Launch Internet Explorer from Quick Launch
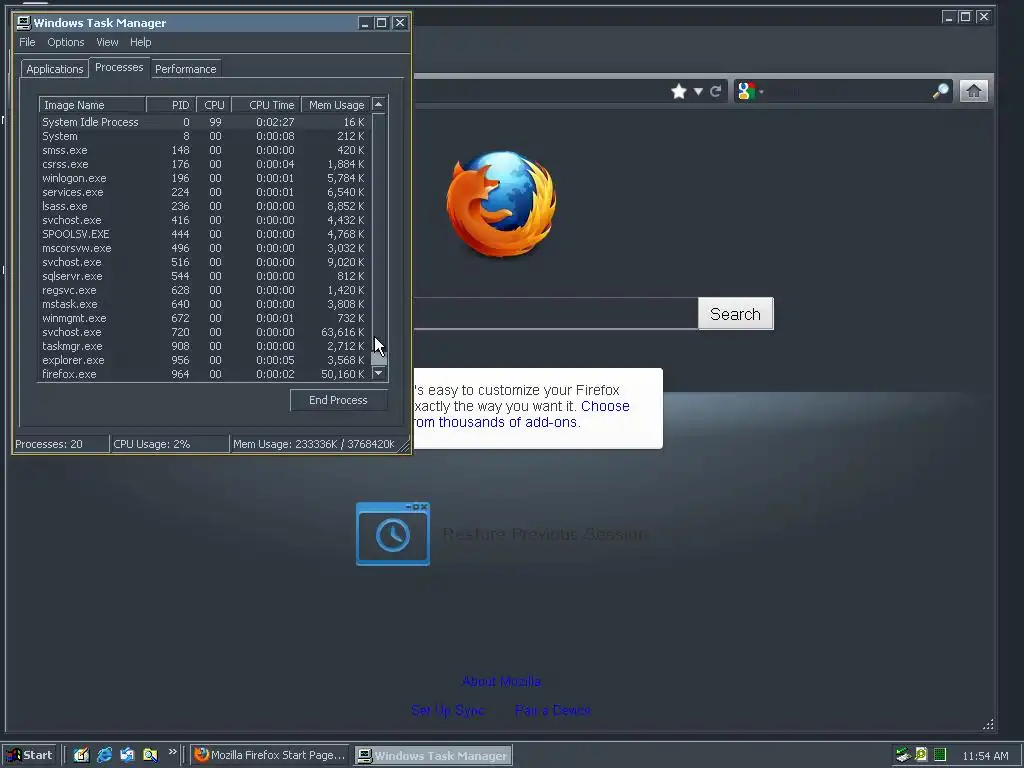The width and height of the screenshot is (1024, 768). [x=104, y=755]
